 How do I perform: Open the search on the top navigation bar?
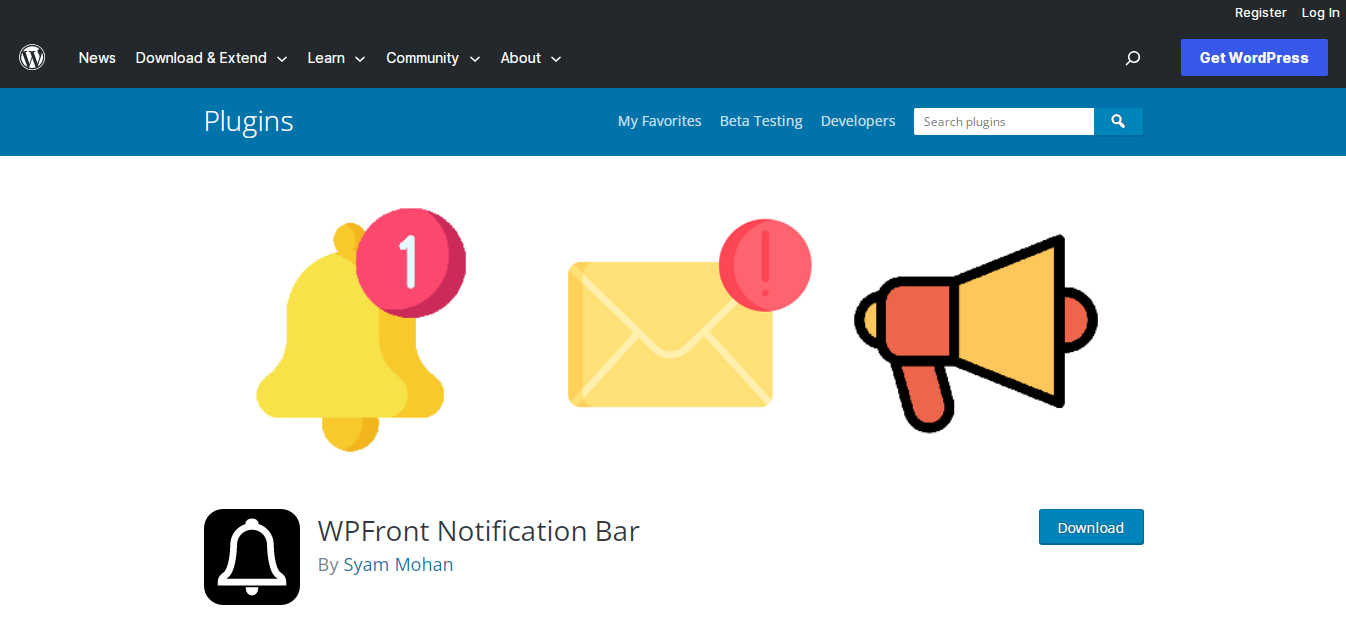1132,58
